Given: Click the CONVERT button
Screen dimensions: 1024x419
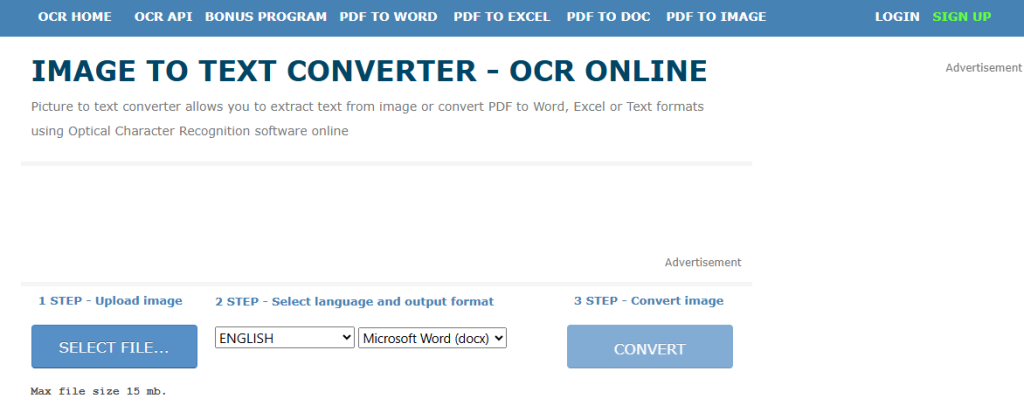Looking at the screenshot, I should point(650,347).
